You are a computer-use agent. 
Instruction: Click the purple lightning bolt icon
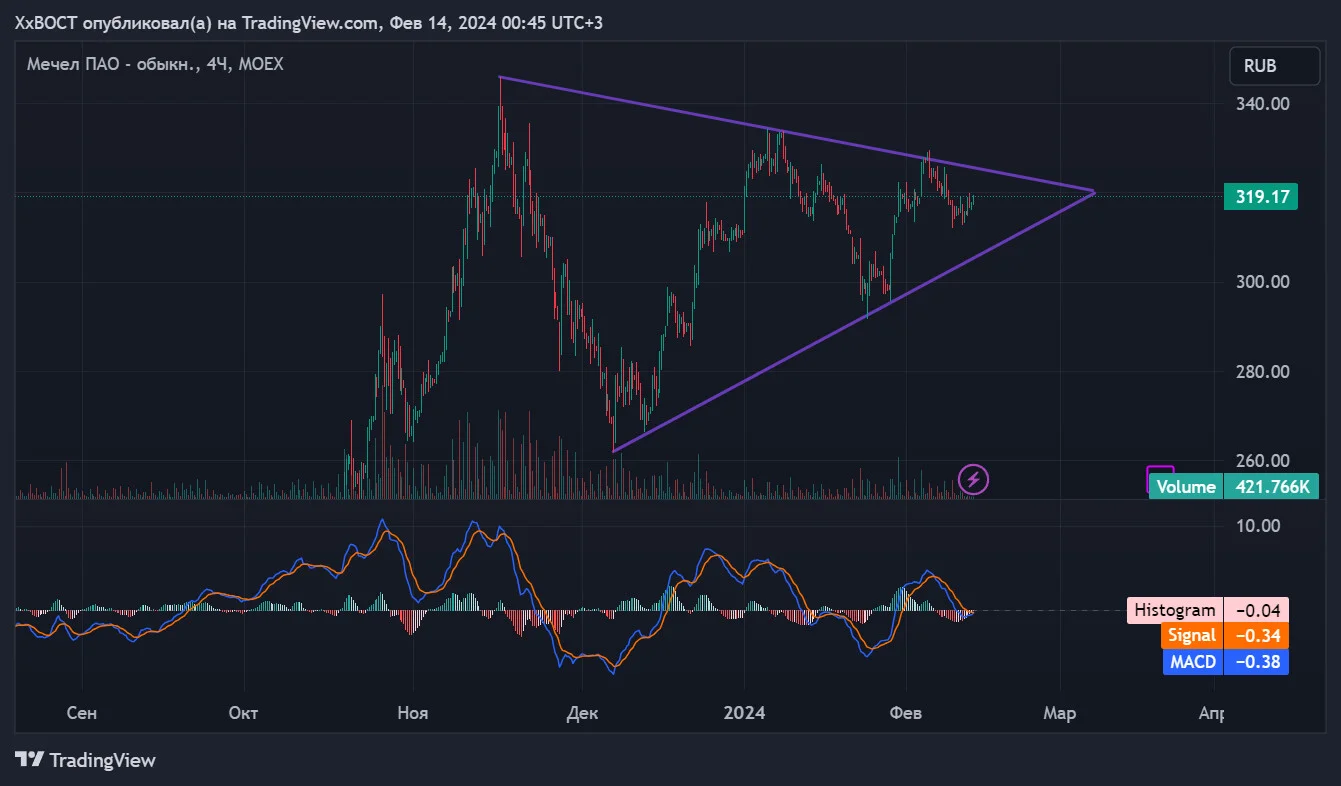973,480
